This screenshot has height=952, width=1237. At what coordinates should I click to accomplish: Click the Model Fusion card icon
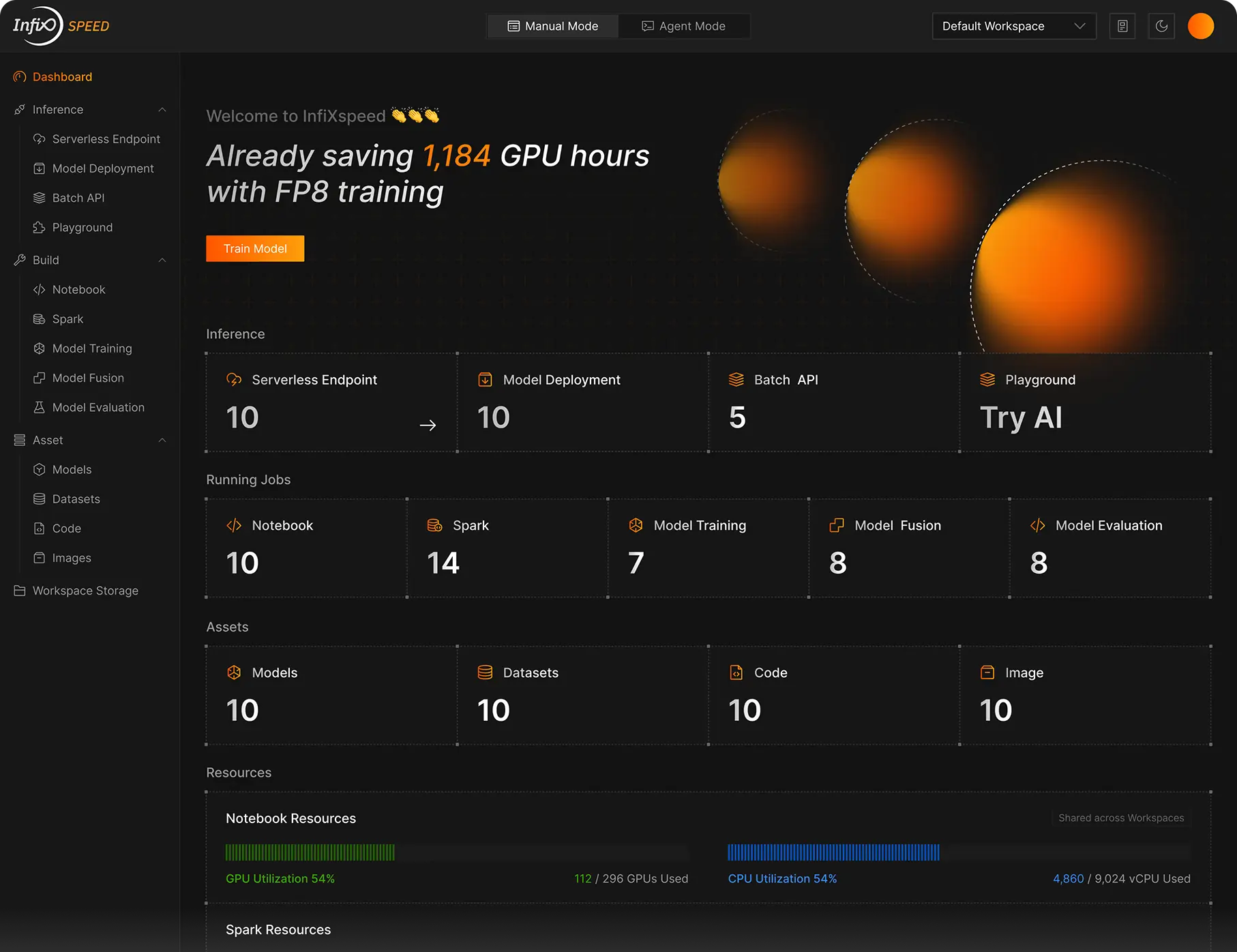[837, 526]
